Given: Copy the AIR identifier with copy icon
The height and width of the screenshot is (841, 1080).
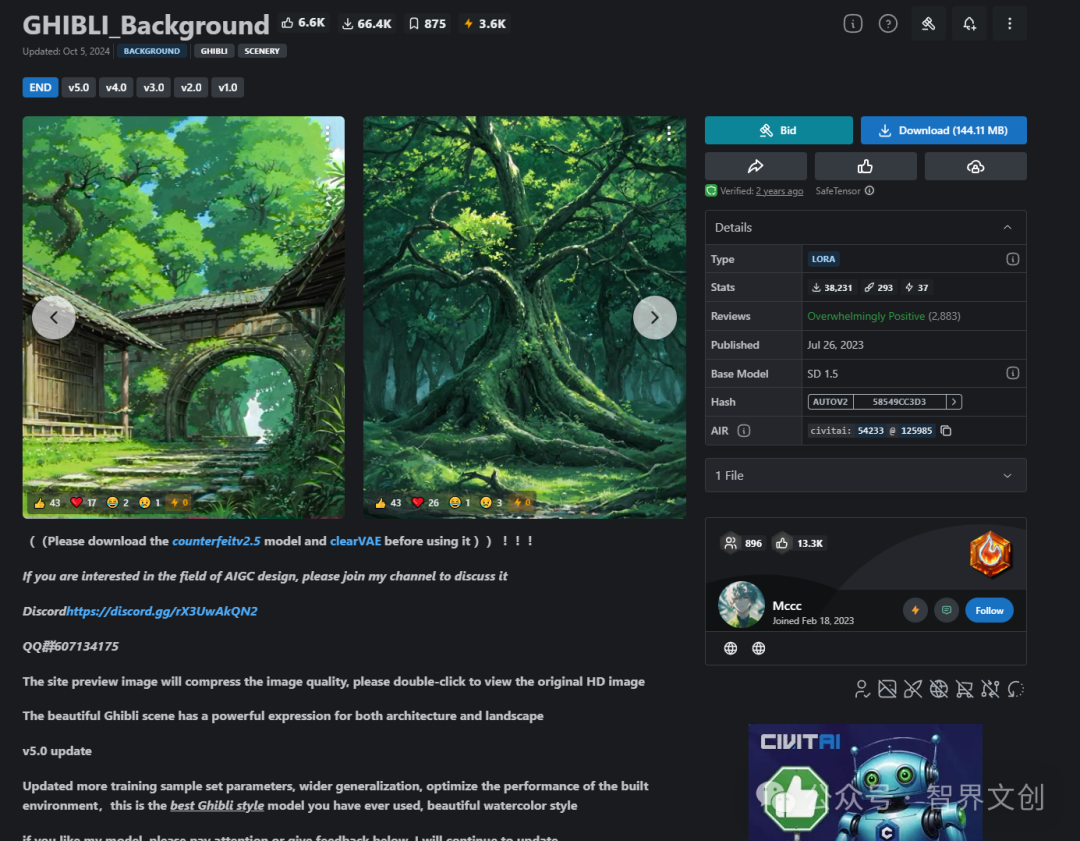Looking at the screenshot, I should [946, 430].
